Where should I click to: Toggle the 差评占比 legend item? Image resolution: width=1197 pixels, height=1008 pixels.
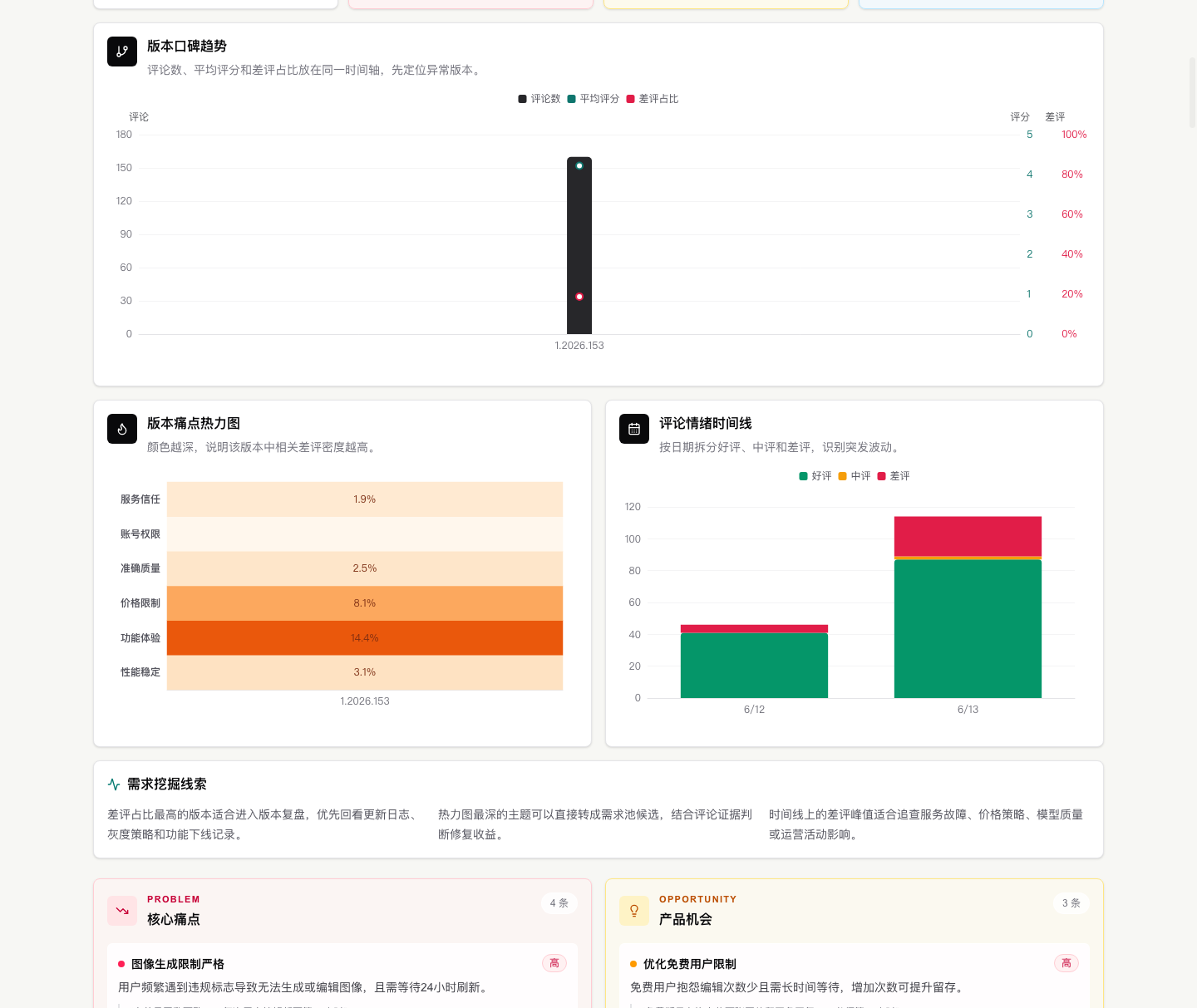[653, 99]
